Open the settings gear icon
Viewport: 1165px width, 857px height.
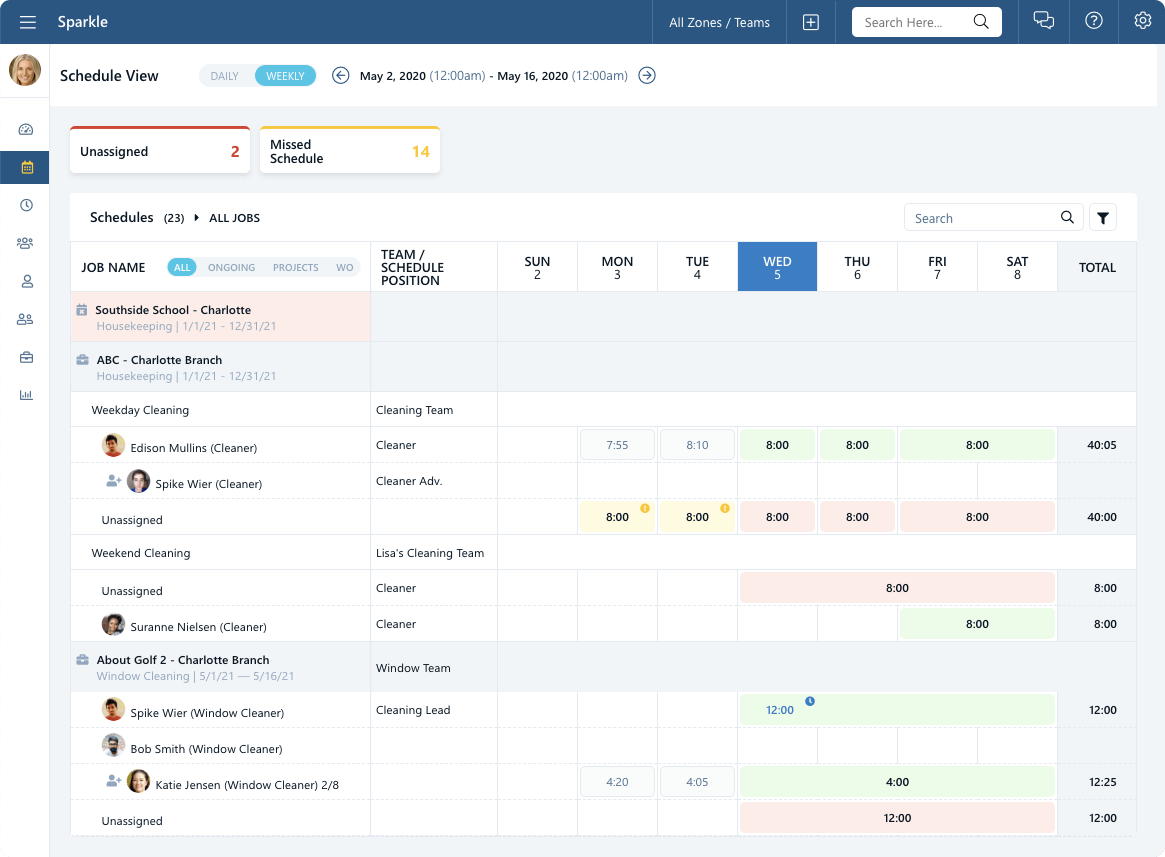[1142, 21]
